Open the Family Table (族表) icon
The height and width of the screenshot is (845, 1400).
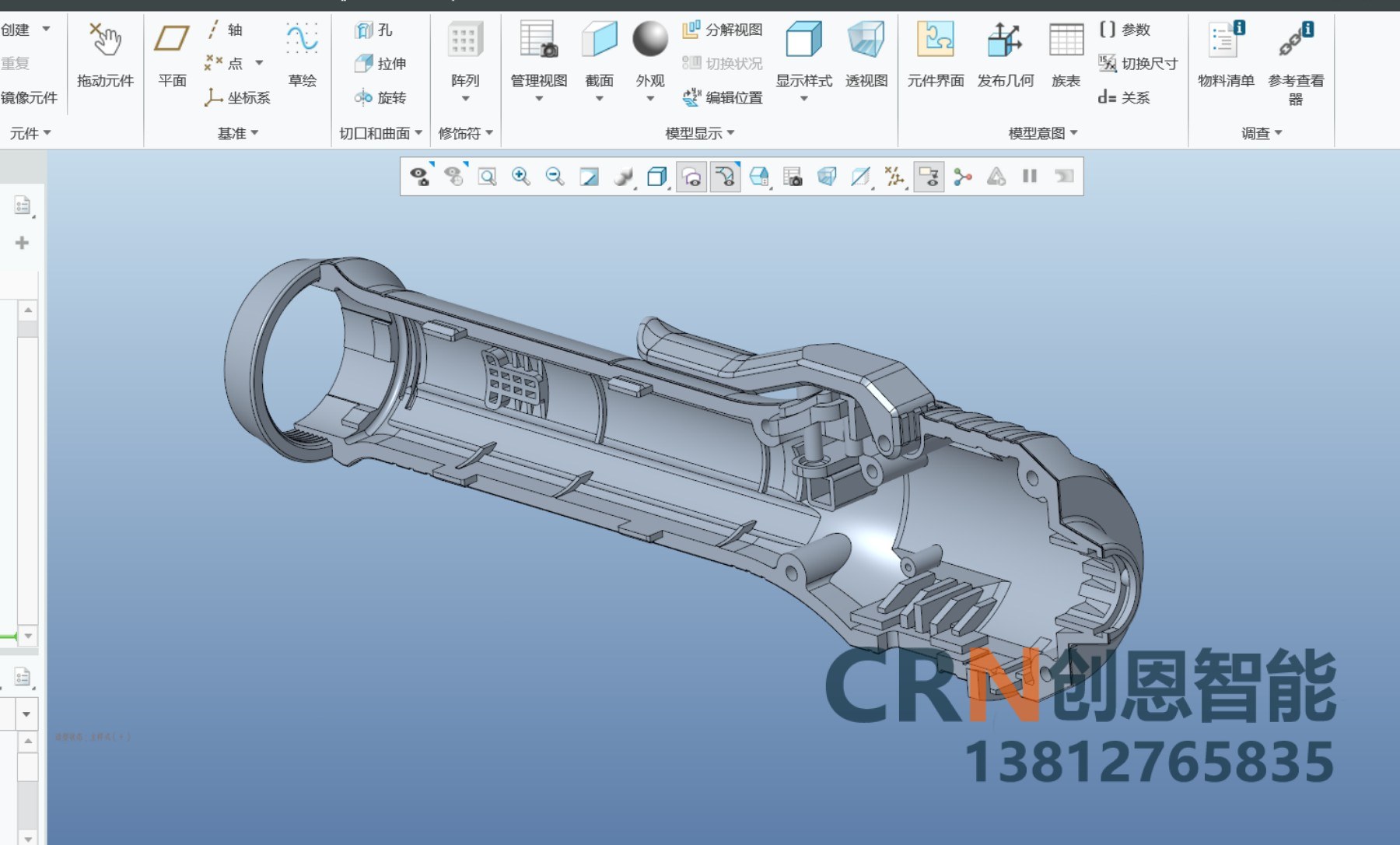coord(1066,54)
